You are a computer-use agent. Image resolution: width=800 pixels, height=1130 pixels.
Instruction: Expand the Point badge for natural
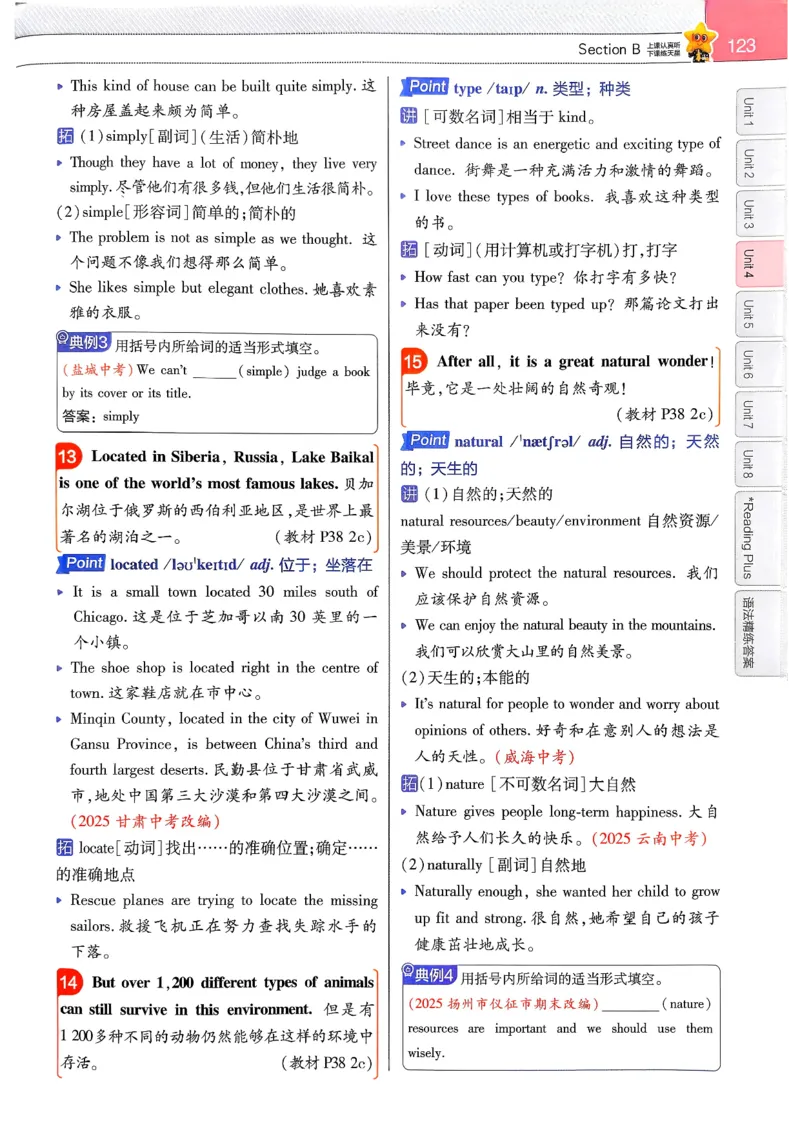click(428, 440)
